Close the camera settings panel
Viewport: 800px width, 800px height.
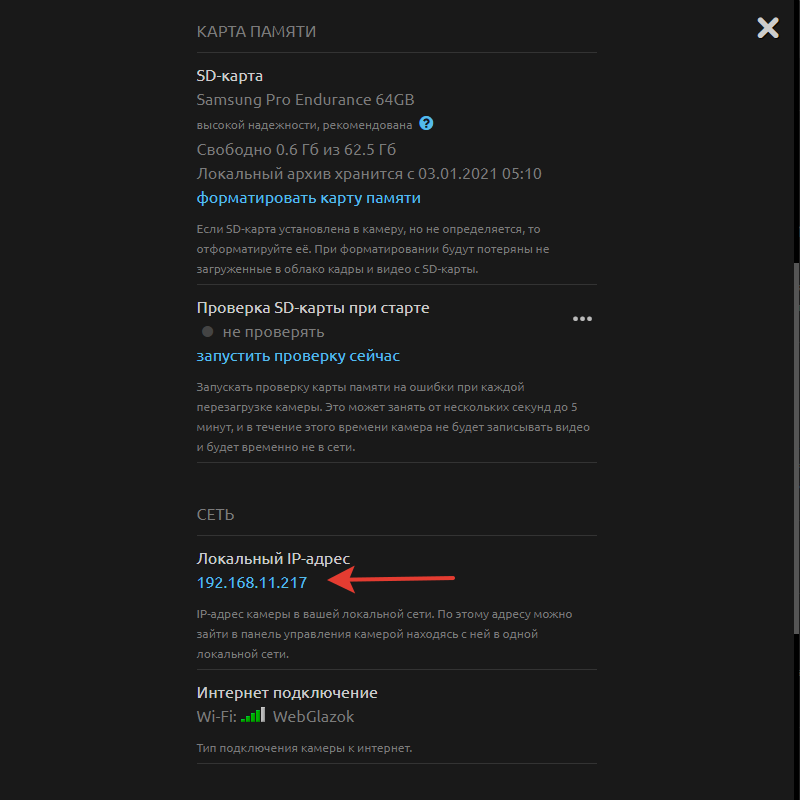[x=768, y=28]
